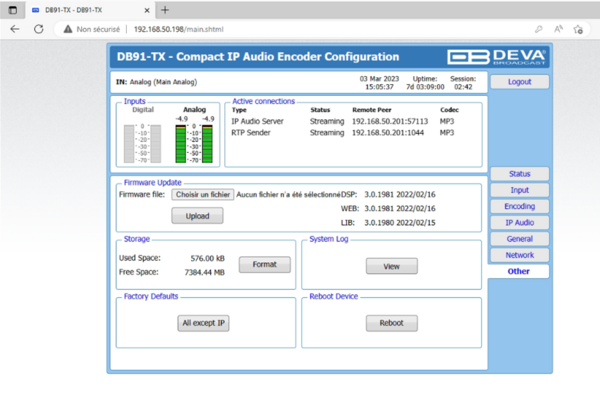Restore factory defaults All except IP
This screenshot has width=600, height=406.
203,323
